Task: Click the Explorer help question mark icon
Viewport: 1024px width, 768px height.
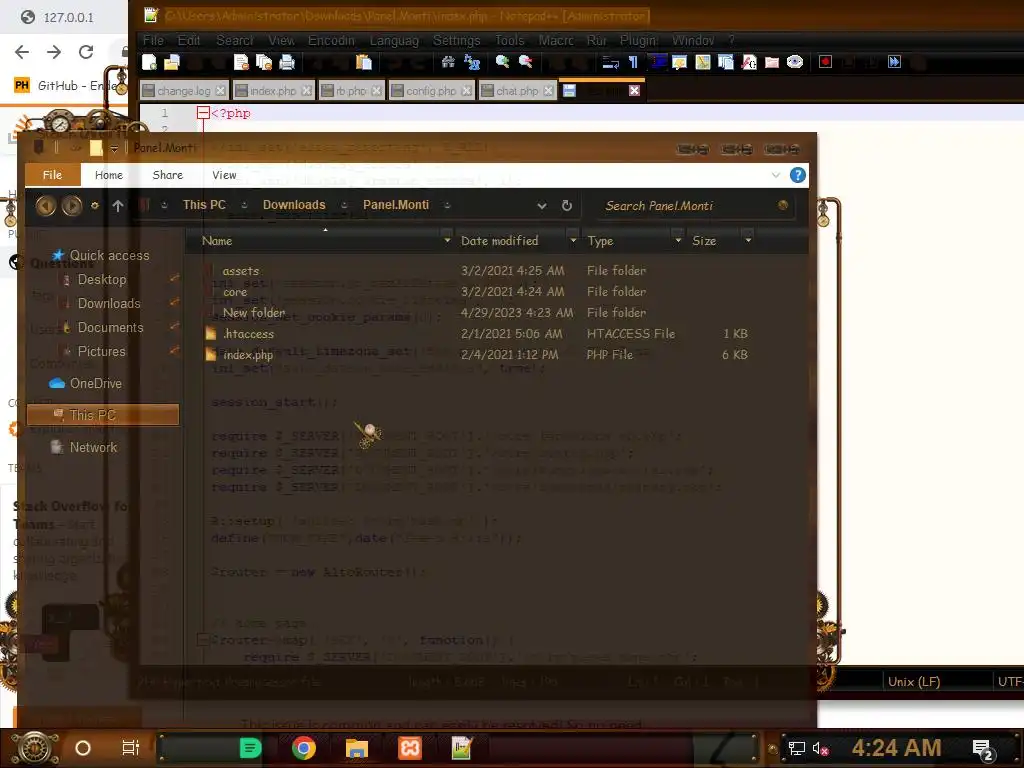Action: pyautogui.click(x=797, y=175)
